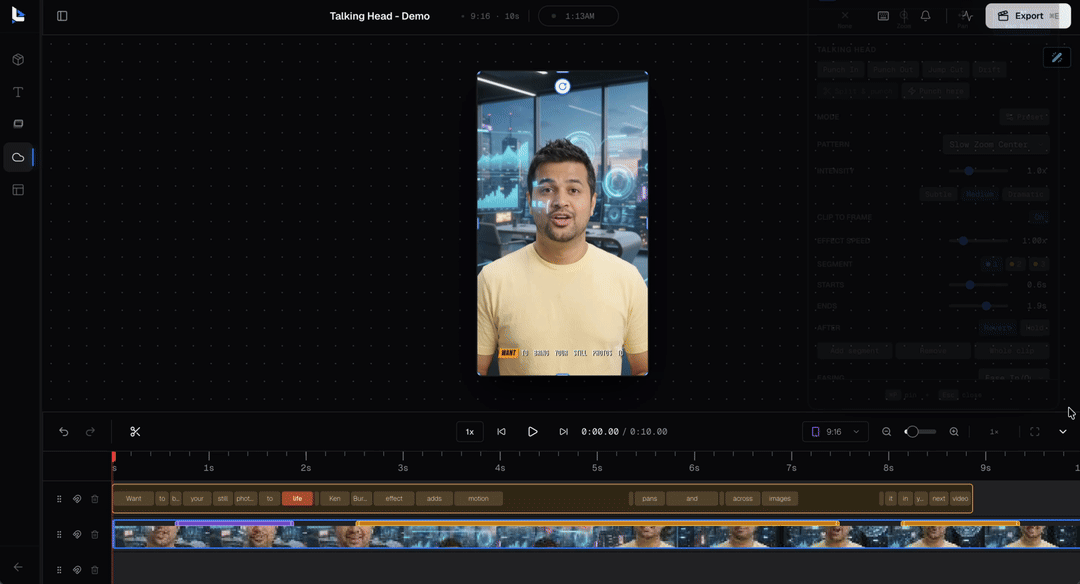This screenshot has width=1080, height=584.
Task: Select the 'Want' caption word chip
Action: point(134,499)
